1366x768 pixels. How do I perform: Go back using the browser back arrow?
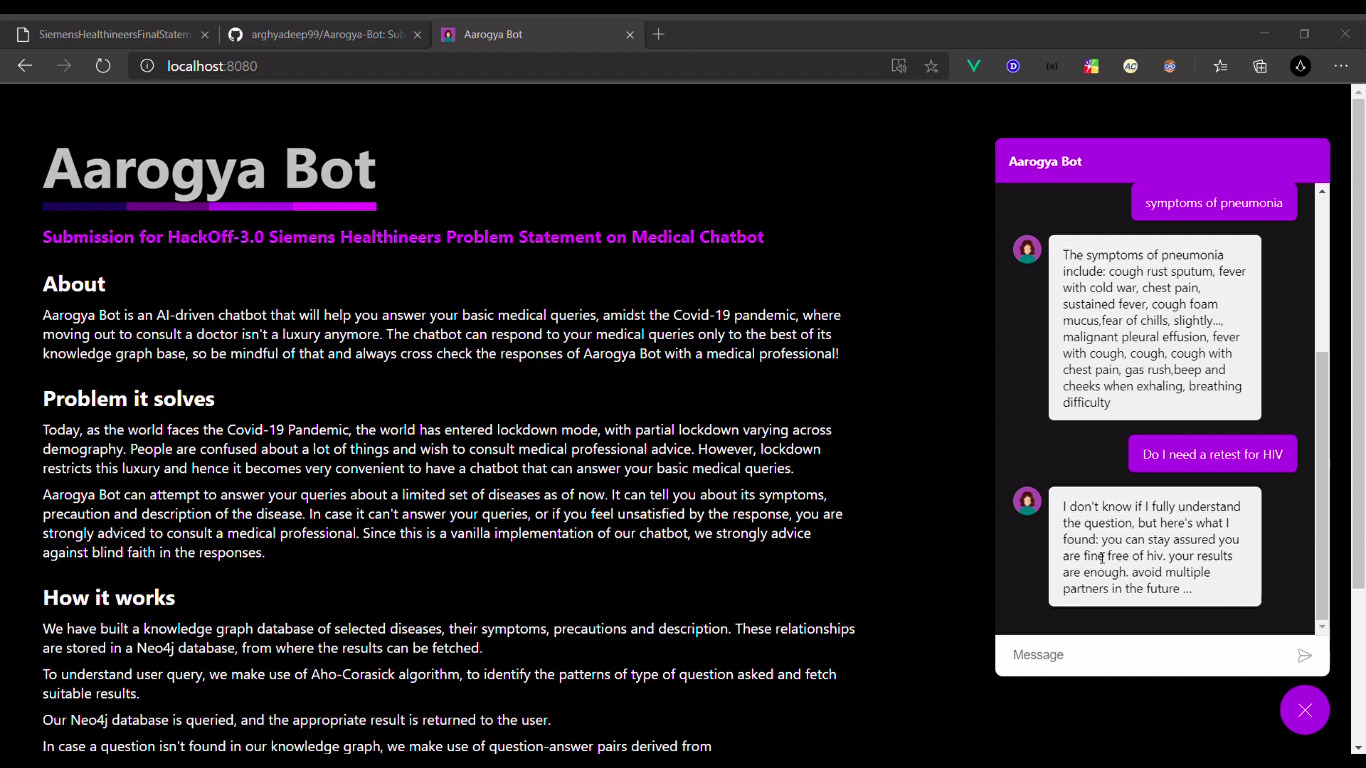[25, 66]
